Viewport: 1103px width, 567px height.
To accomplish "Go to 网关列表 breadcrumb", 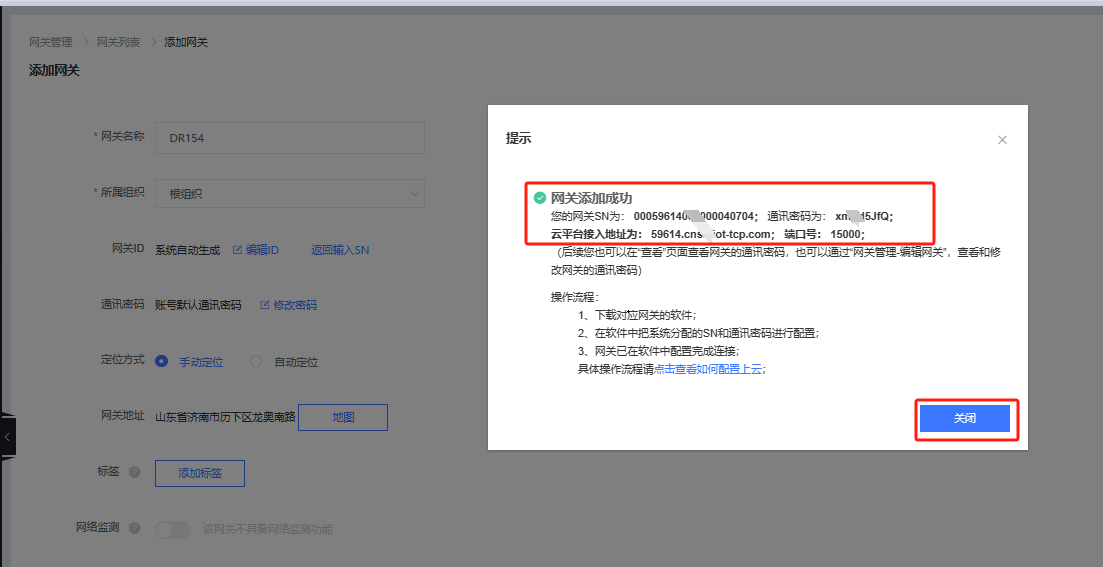I will [x=118, y=42].
